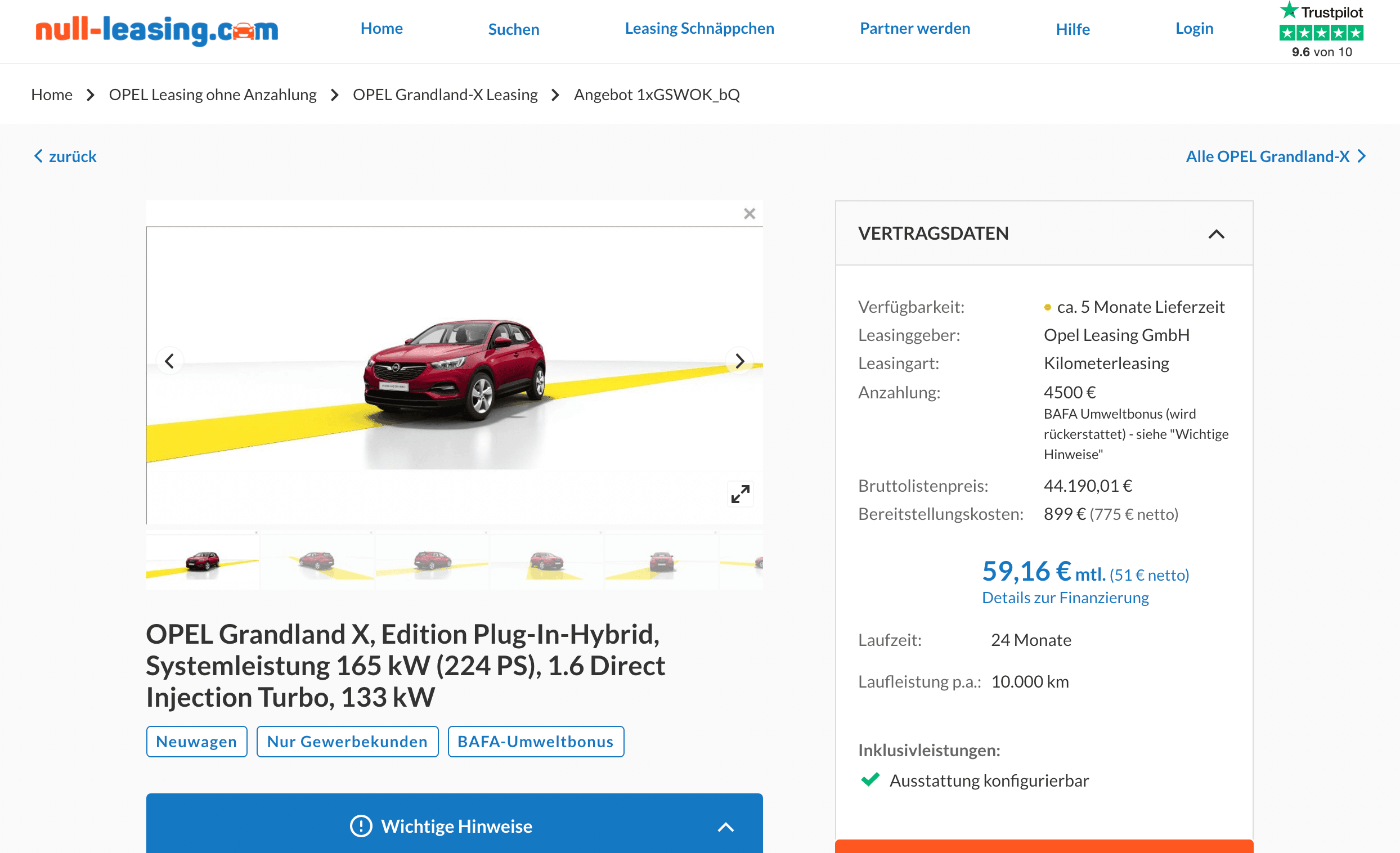Click the 24 Monate Laufzeit value

tap(1031, 640)
